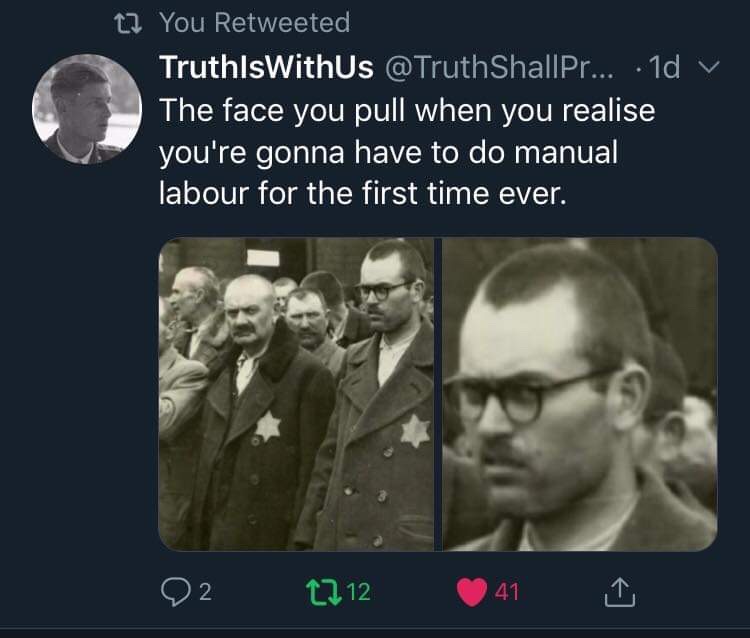Open the TruthIsWithUs profile avatar
Screen dimensions: 750x638
point(87,110)
